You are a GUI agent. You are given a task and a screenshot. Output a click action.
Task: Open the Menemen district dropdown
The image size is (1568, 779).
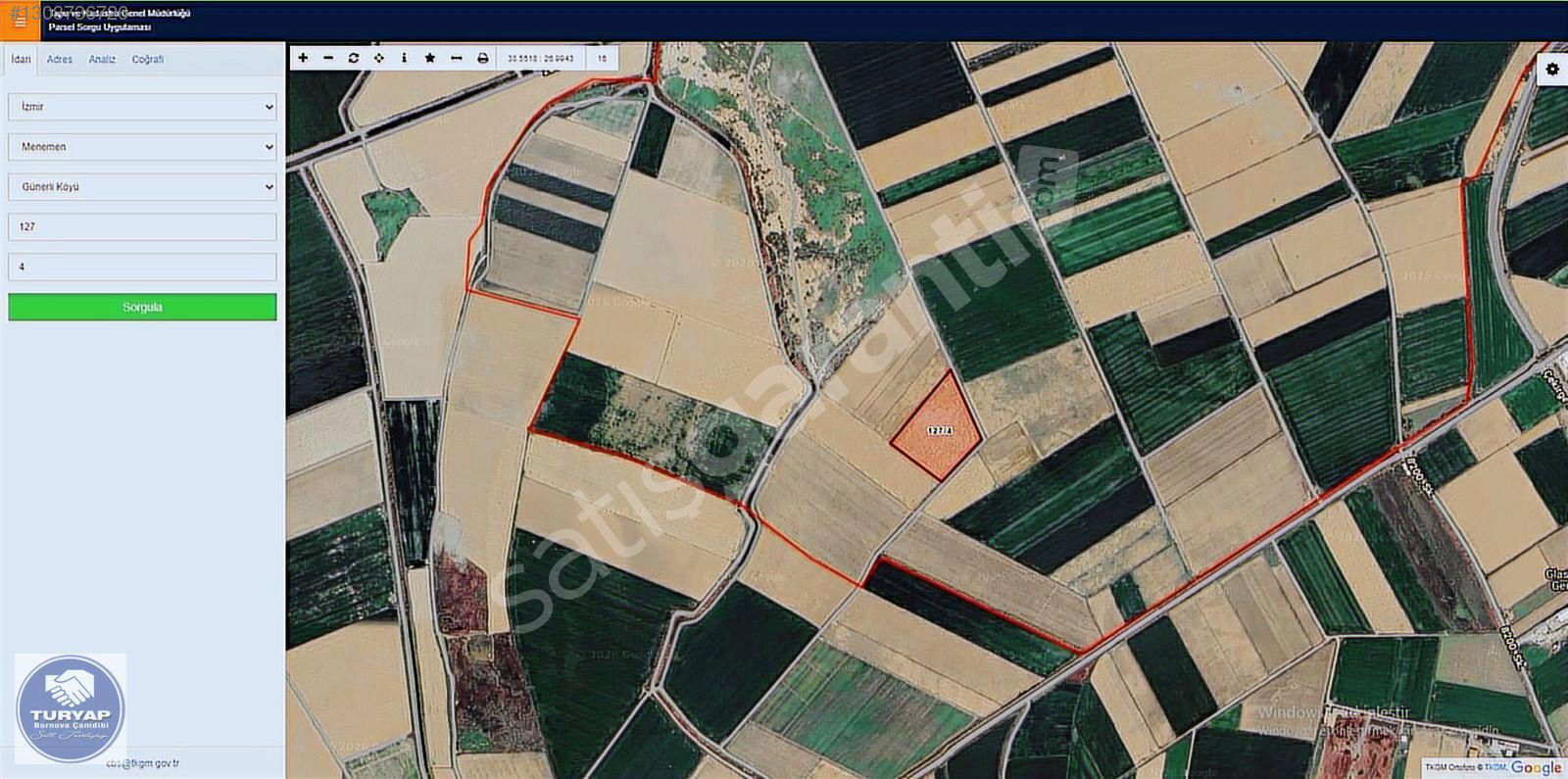(142, 147)
